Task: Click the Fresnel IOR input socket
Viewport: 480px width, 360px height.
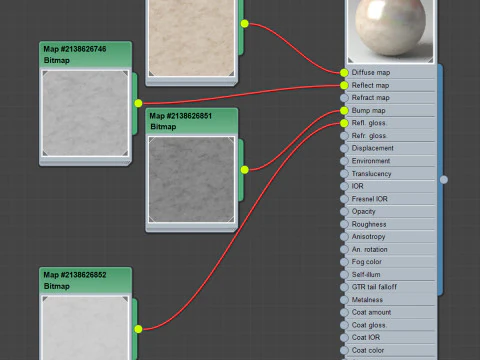Action: point(344,199)
